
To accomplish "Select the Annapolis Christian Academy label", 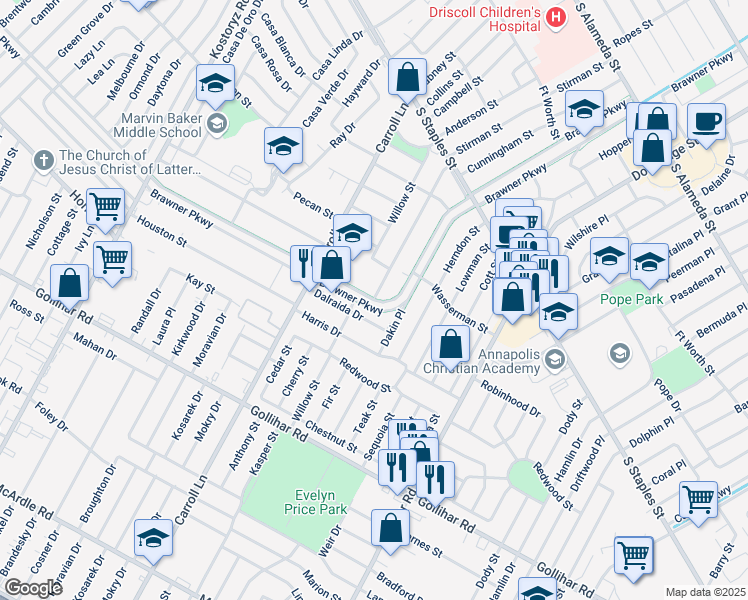I will tap(482, 362).
